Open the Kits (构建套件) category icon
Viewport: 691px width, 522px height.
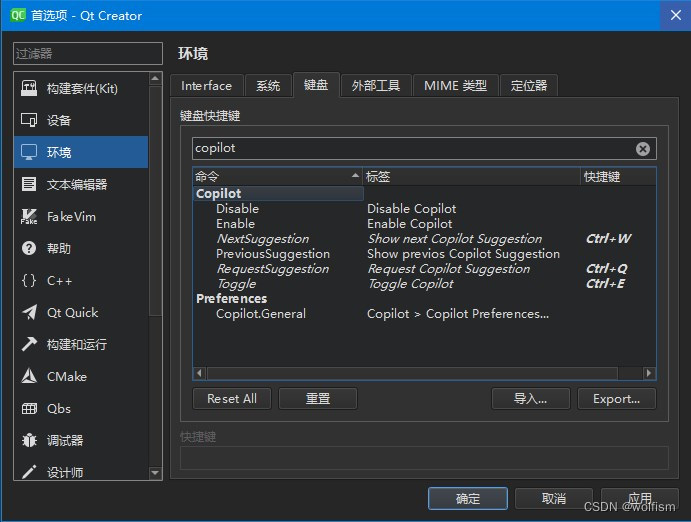(x=29, y=88)
